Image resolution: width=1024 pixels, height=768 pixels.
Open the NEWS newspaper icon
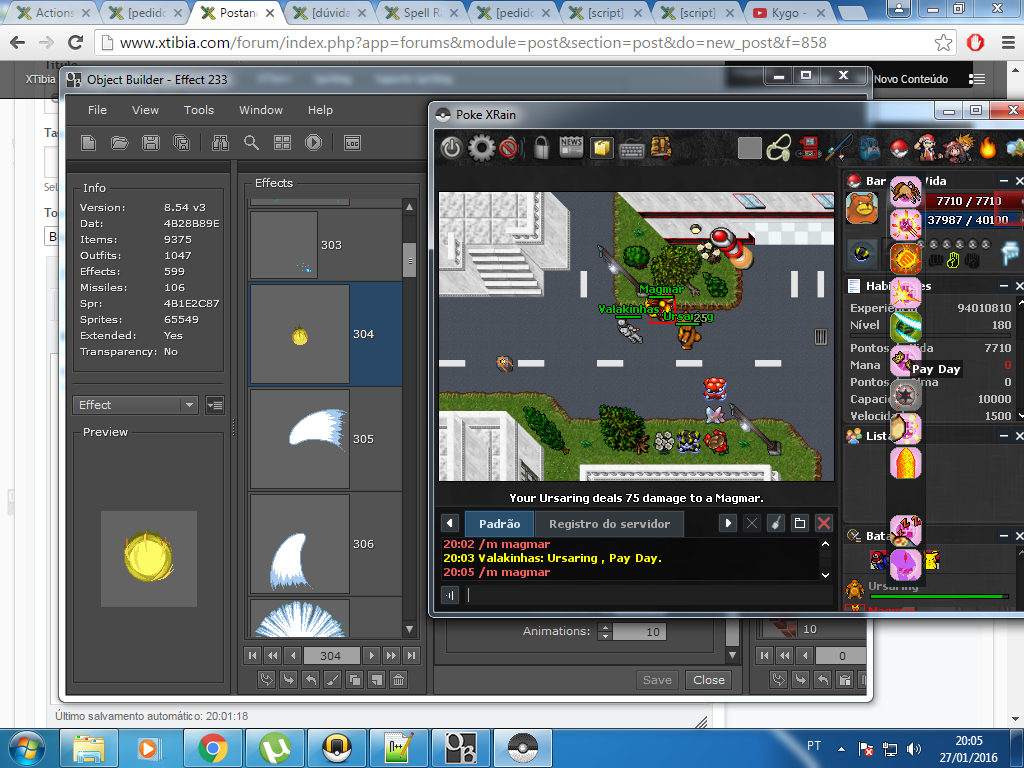click(571, 148)
